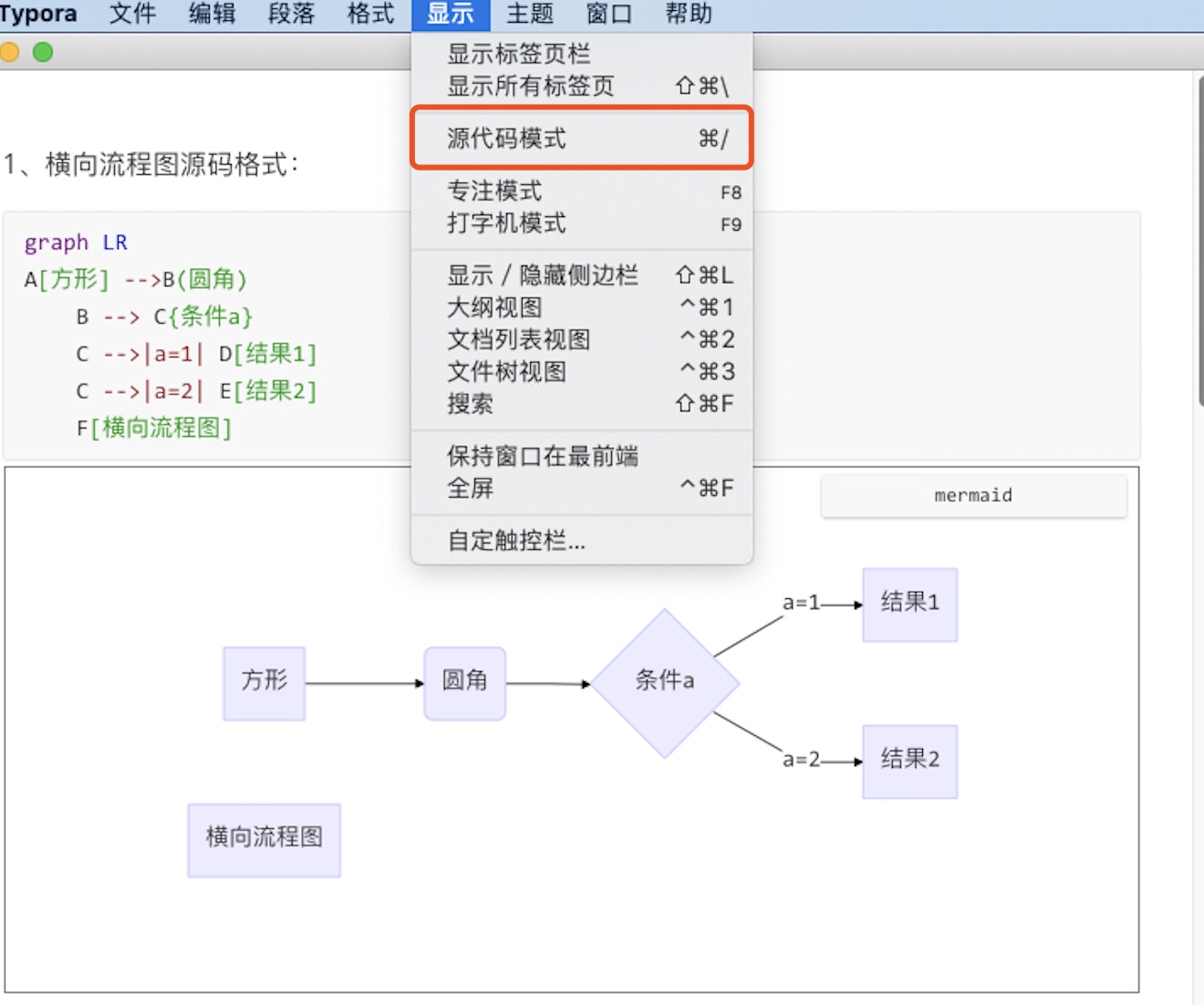Click the vertical scrollbar on right edge

coord(1199,242)
